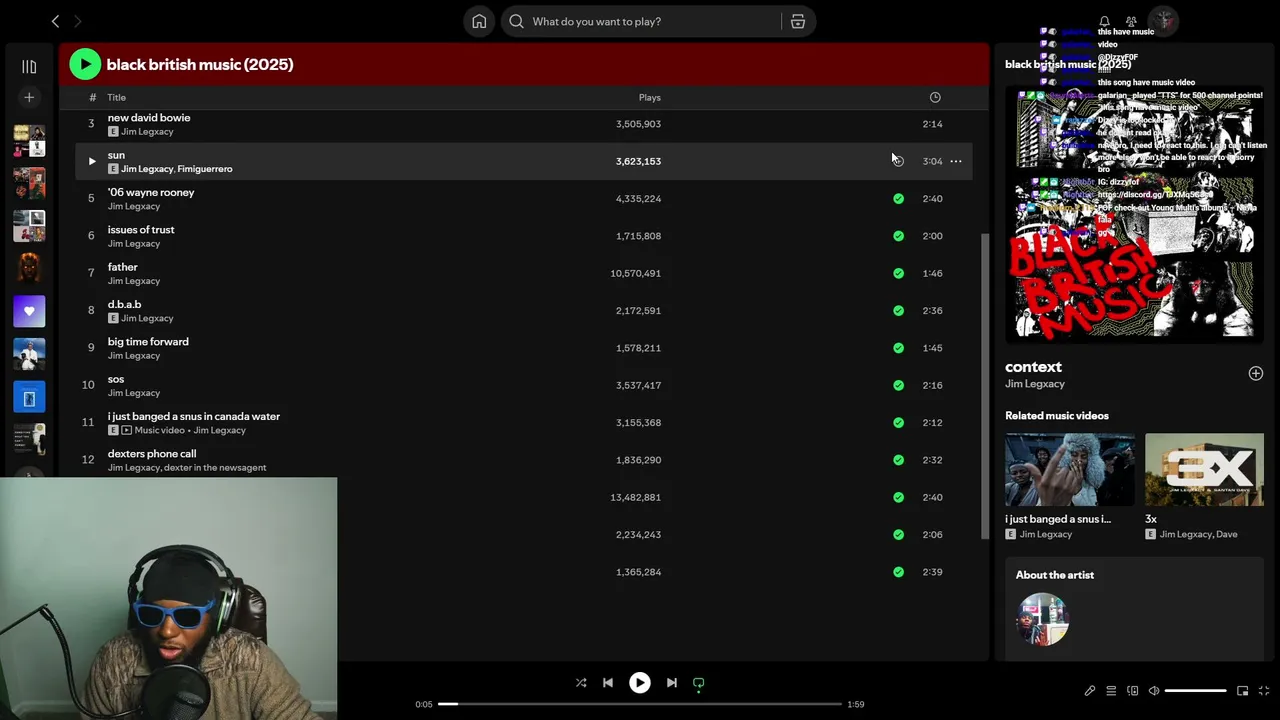This screenshot has height=720, width=1280.
Task: Collapse Your Library in the sidebar
Action: click(29, 66)
